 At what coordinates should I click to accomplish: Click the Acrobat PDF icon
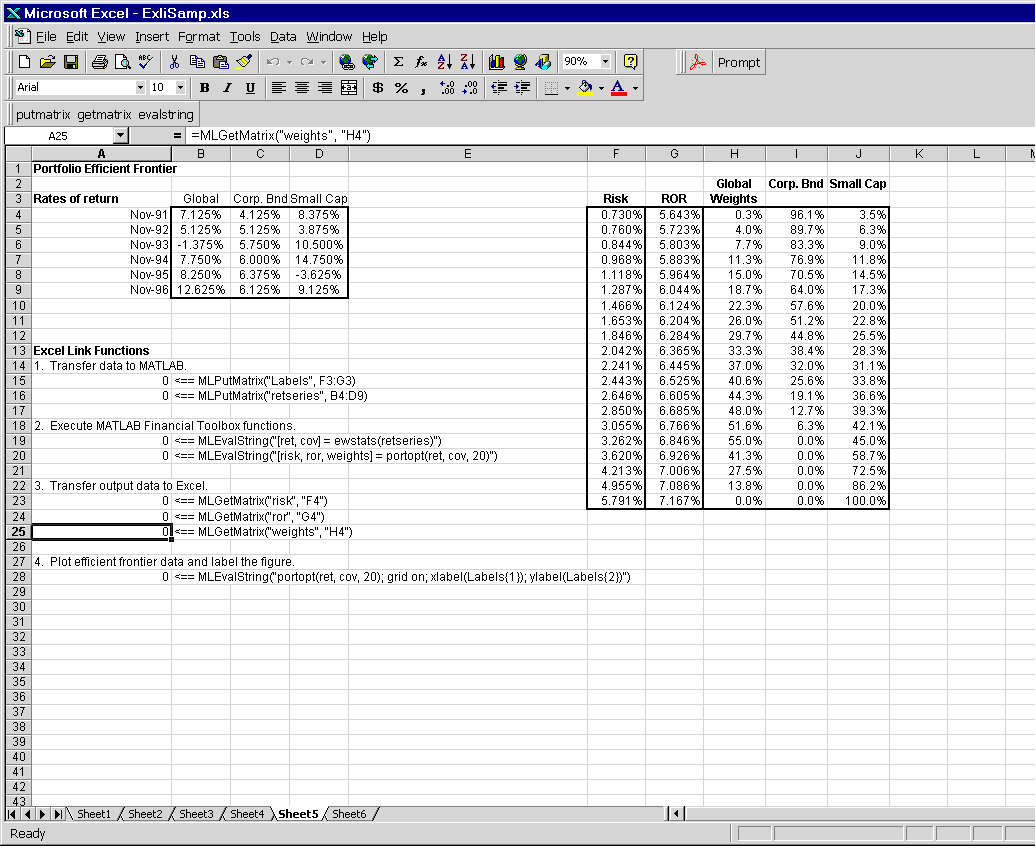699,62
